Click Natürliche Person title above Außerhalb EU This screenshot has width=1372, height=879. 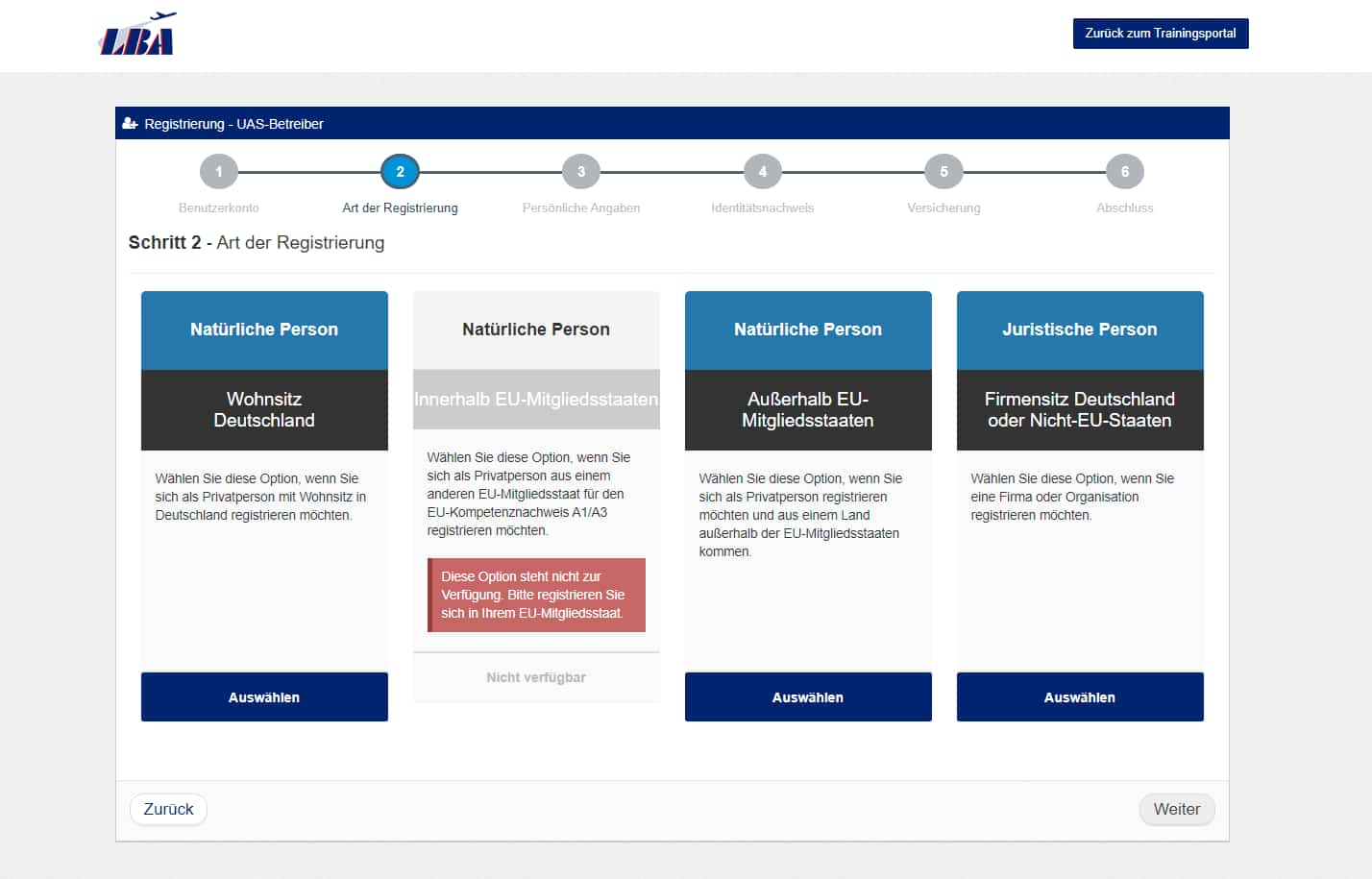pos(808,330)
